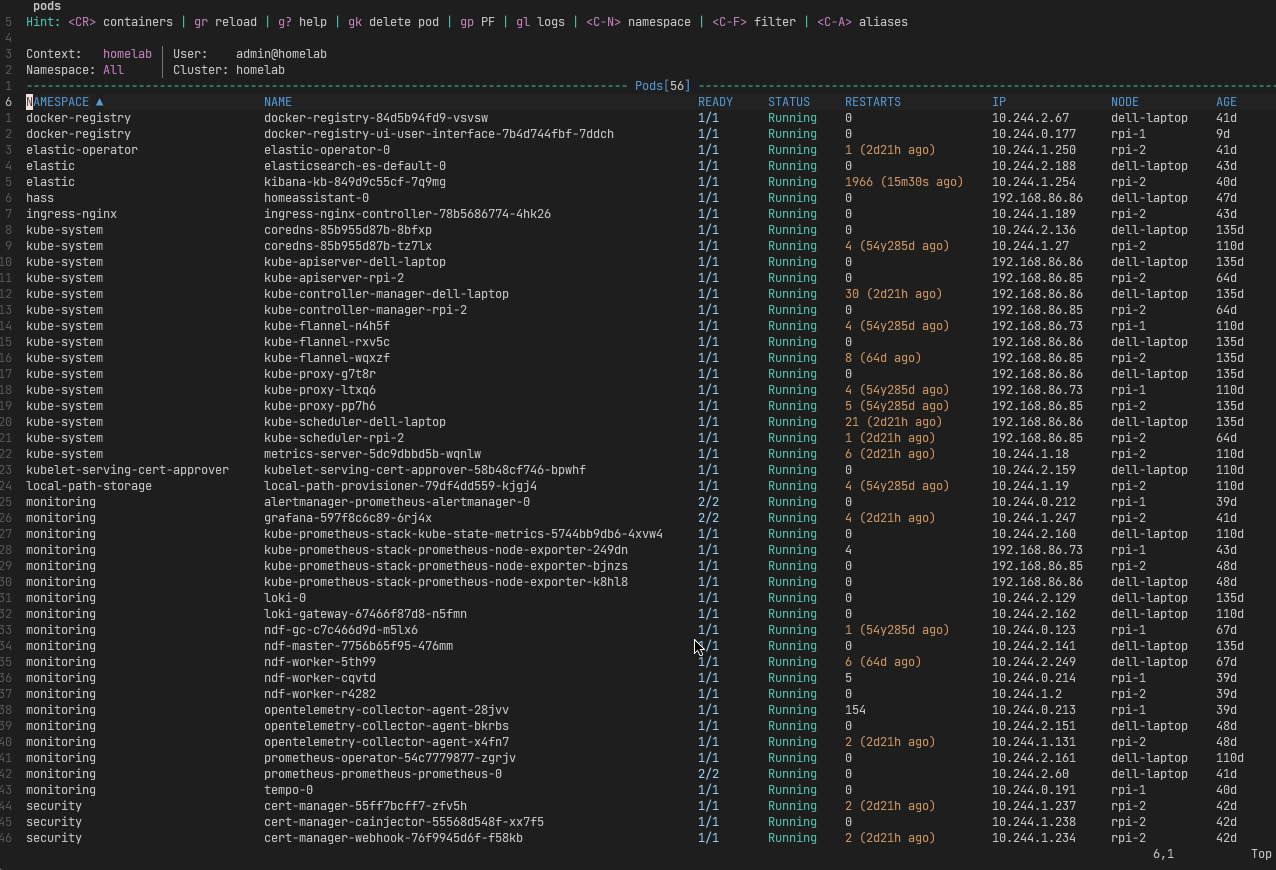Select pod ndf-worker-5th99
1276x870 pixels.
point(320,662)
